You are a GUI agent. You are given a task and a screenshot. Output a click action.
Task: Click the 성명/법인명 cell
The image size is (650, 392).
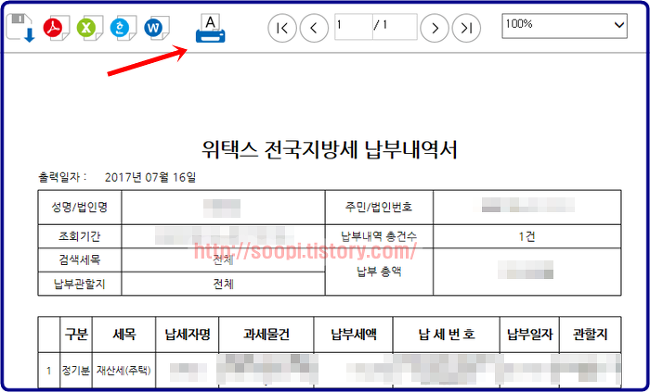(x=80, y=207)
